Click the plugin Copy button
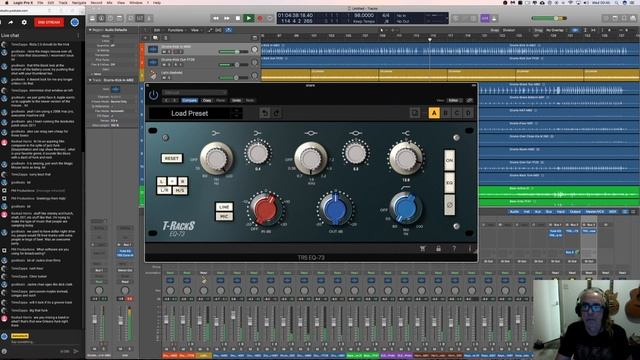640x360 pixels. click(207, 100)
